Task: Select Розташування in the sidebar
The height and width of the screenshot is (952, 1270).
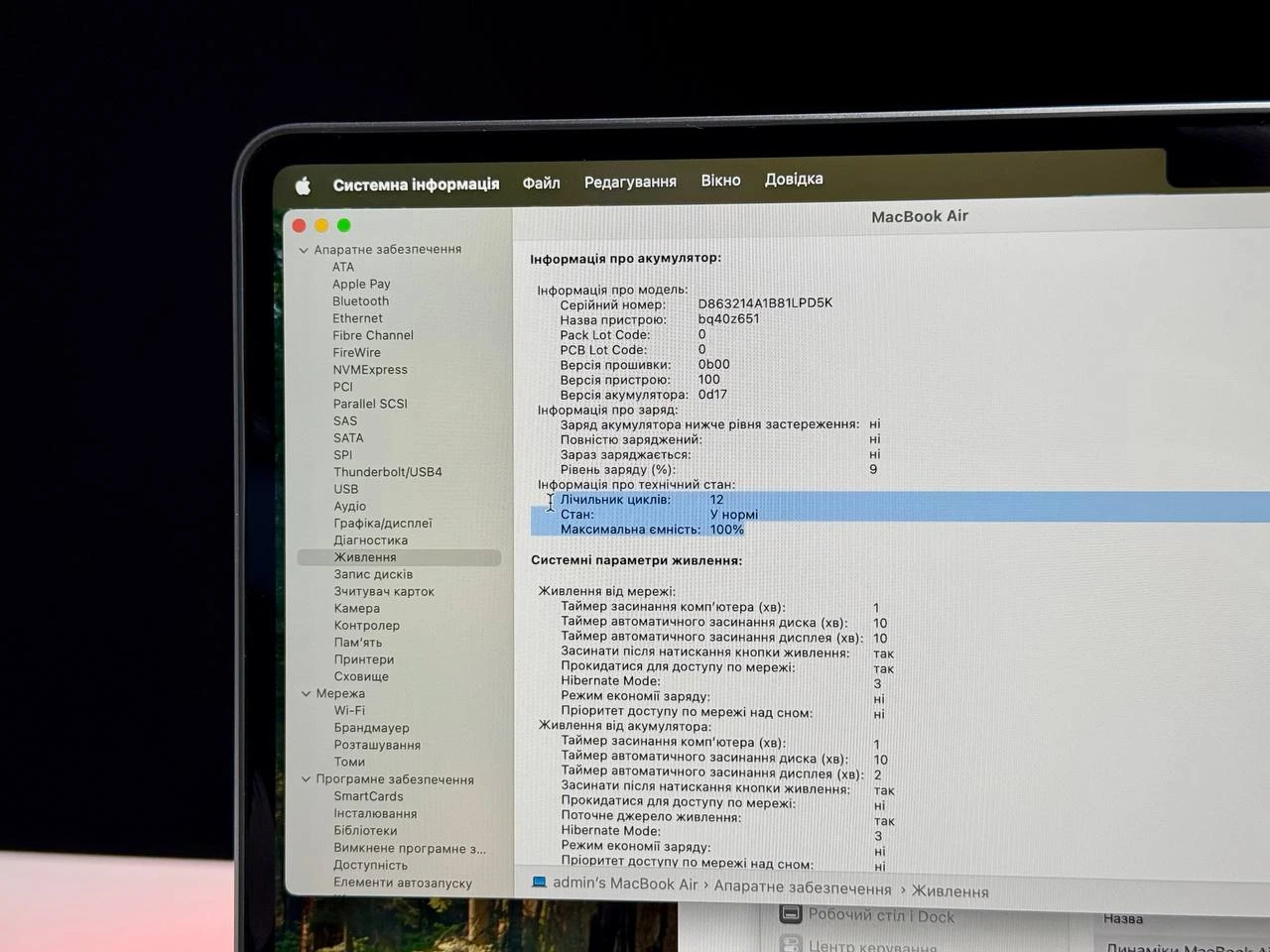Action: (x=377, y=745)
